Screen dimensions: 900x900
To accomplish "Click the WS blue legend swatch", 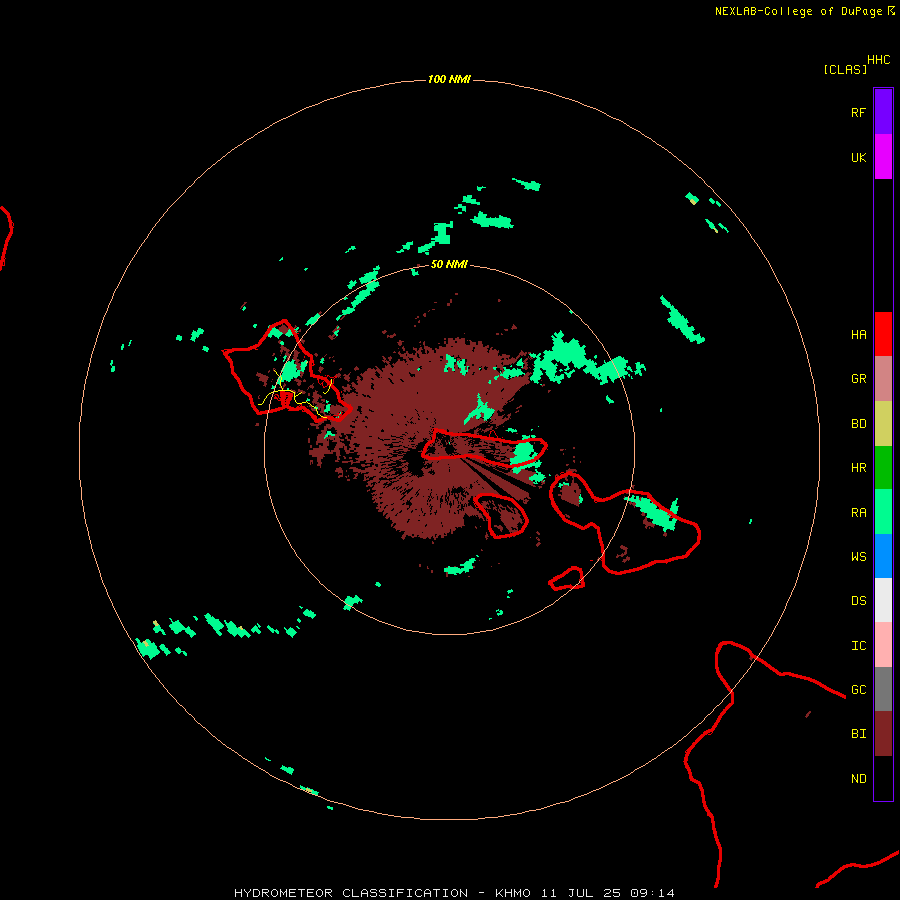I will point(883,556).
